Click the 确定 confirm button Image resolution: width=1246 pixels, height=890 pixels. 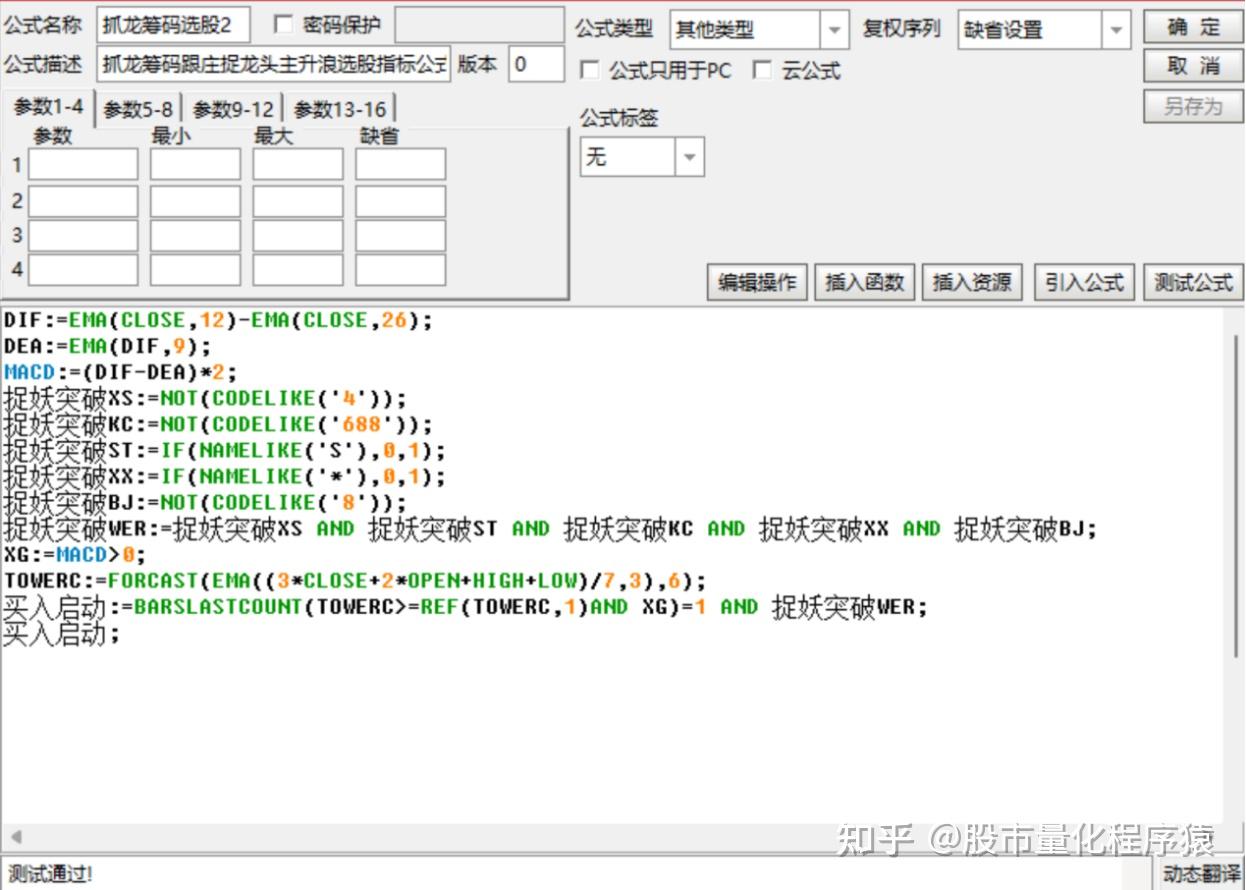(x=1193, y=27)
